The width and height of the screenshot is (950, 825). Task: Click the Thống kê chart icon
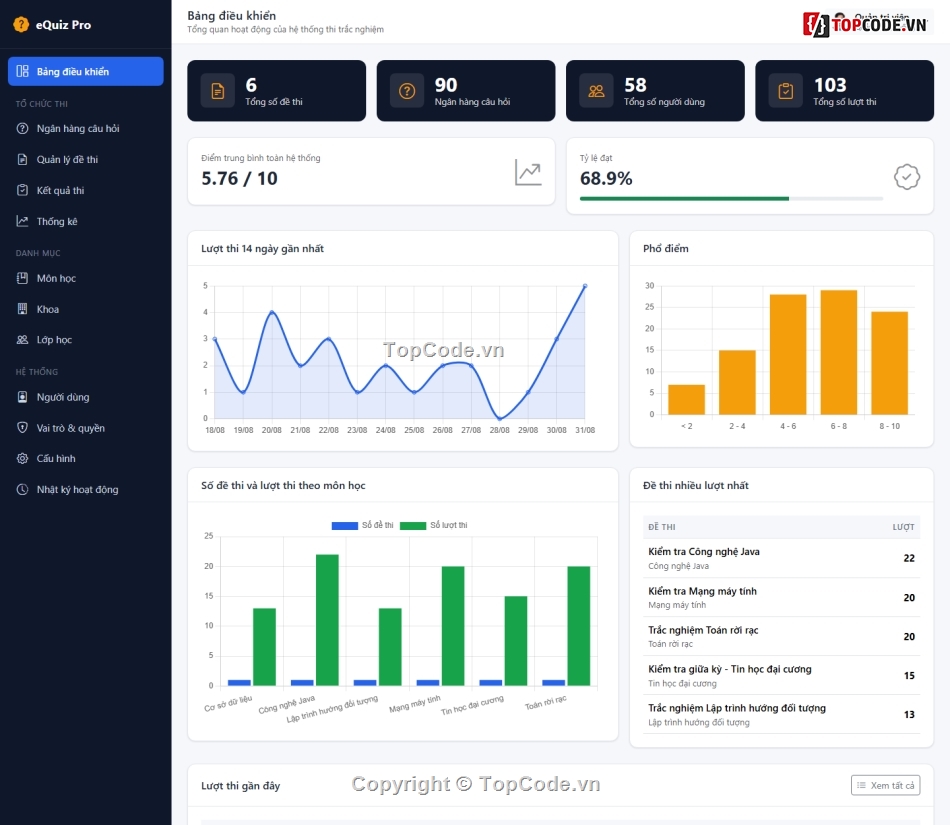click(x=22, y=221)
